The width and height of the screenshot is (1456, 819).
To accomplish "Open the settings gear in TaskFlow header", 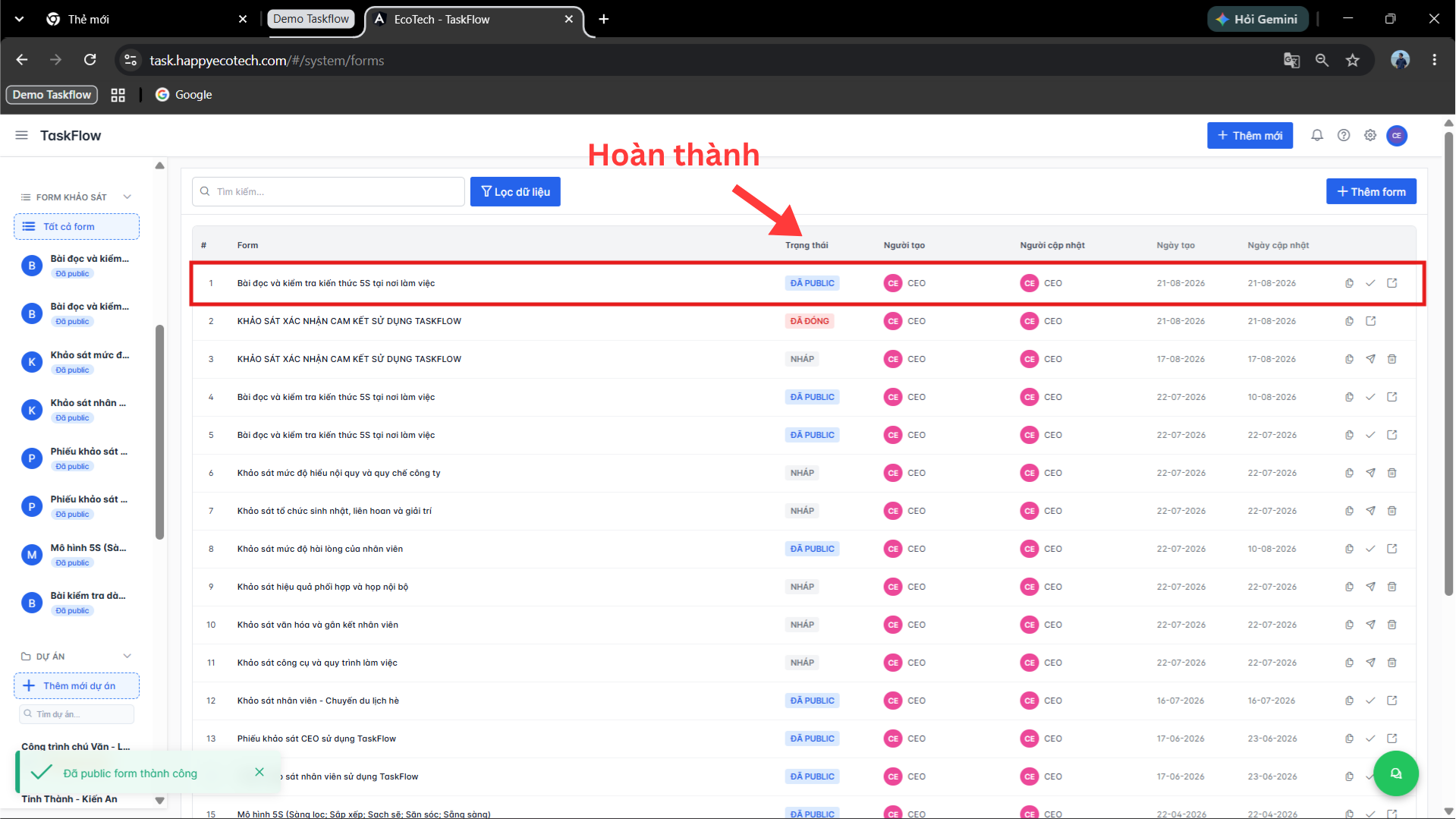I will coord(1370,135).
